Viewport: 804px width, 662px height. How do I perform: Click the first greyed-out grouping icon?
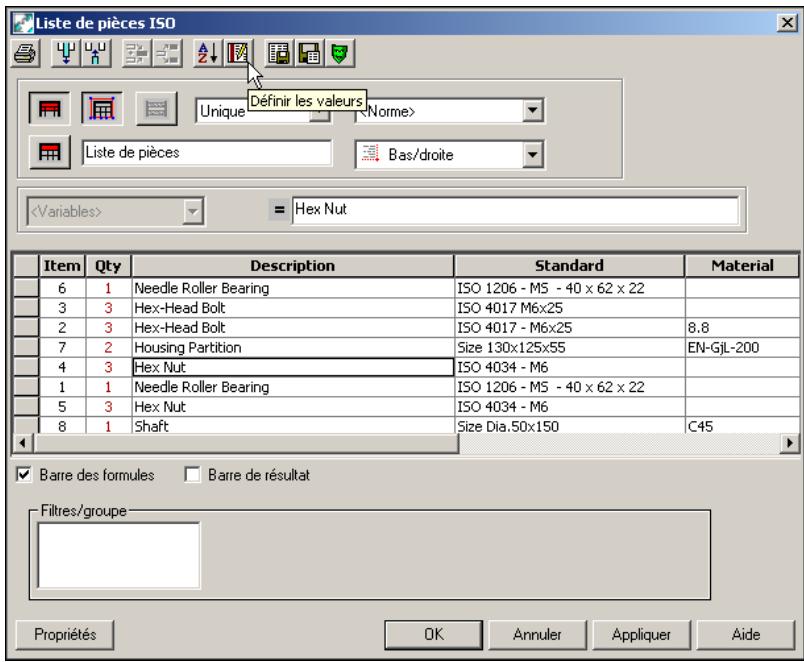click(x=137, y=53)
